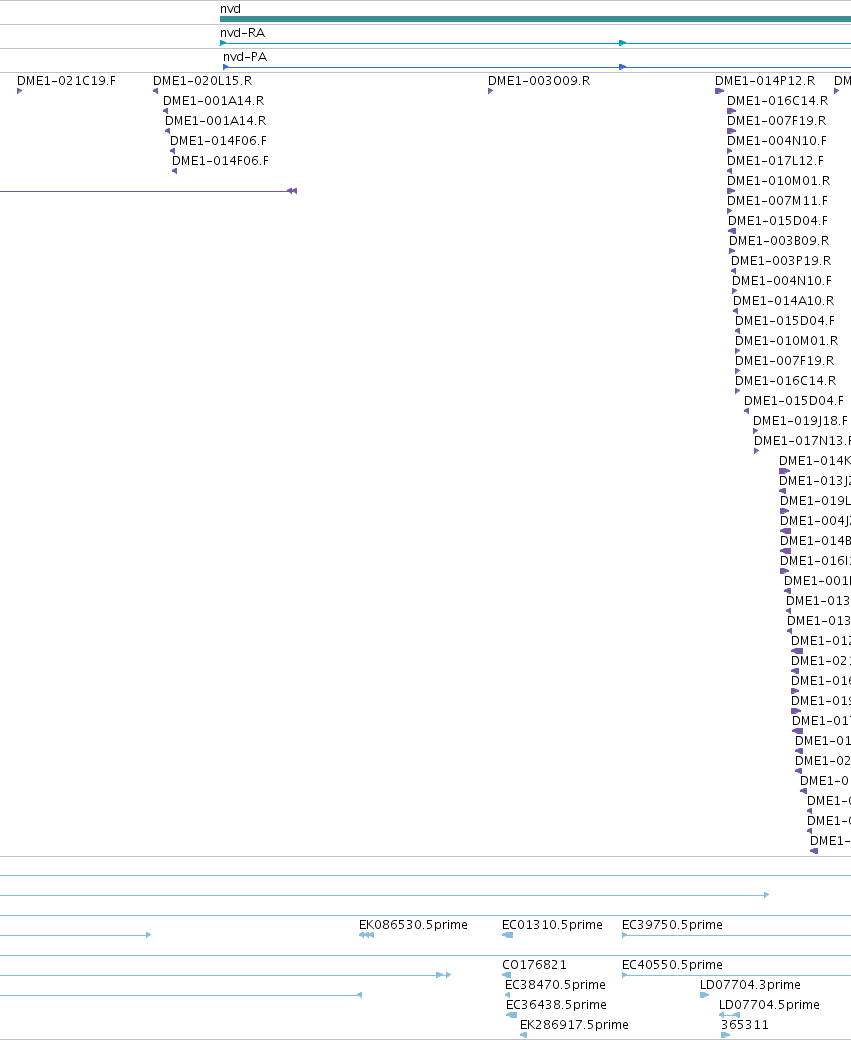Open the nvd-RA transcript label
The image size is (851, 1040).
pos(242,32)
